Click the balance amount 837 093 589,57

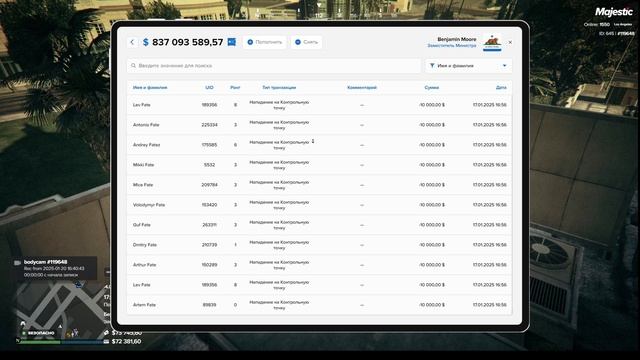pos(187,42)
